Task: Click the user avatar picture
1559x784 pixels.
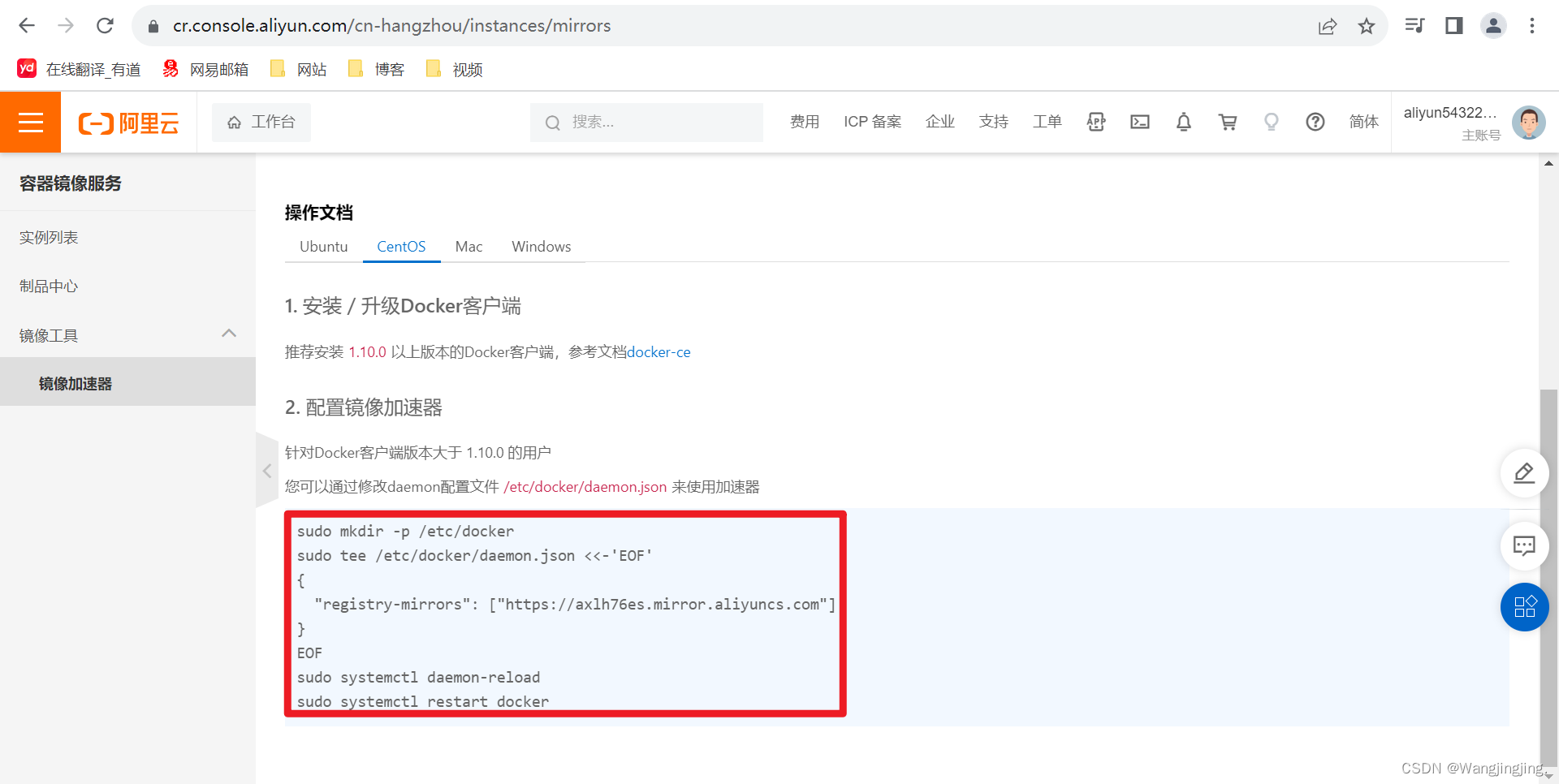Action: tap(1528, 123)
